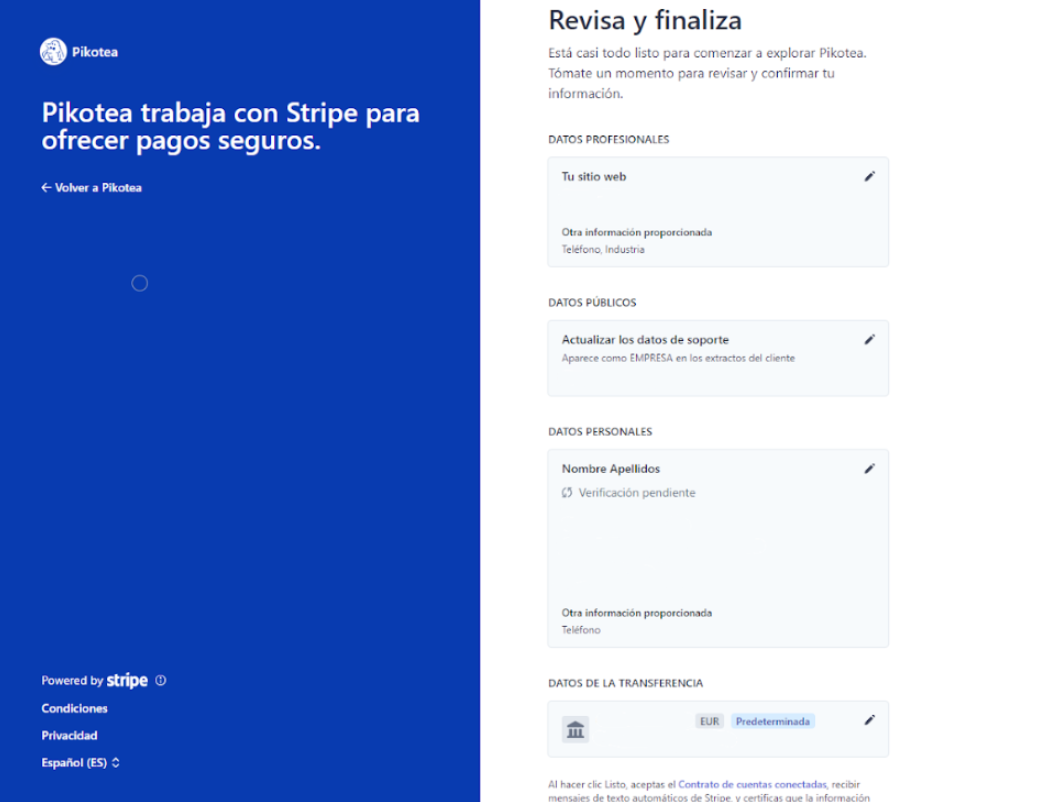Screen dimensions: 1063x802
Task: Click the DATOS PERSONALES section label
Action: pos(600,431)
